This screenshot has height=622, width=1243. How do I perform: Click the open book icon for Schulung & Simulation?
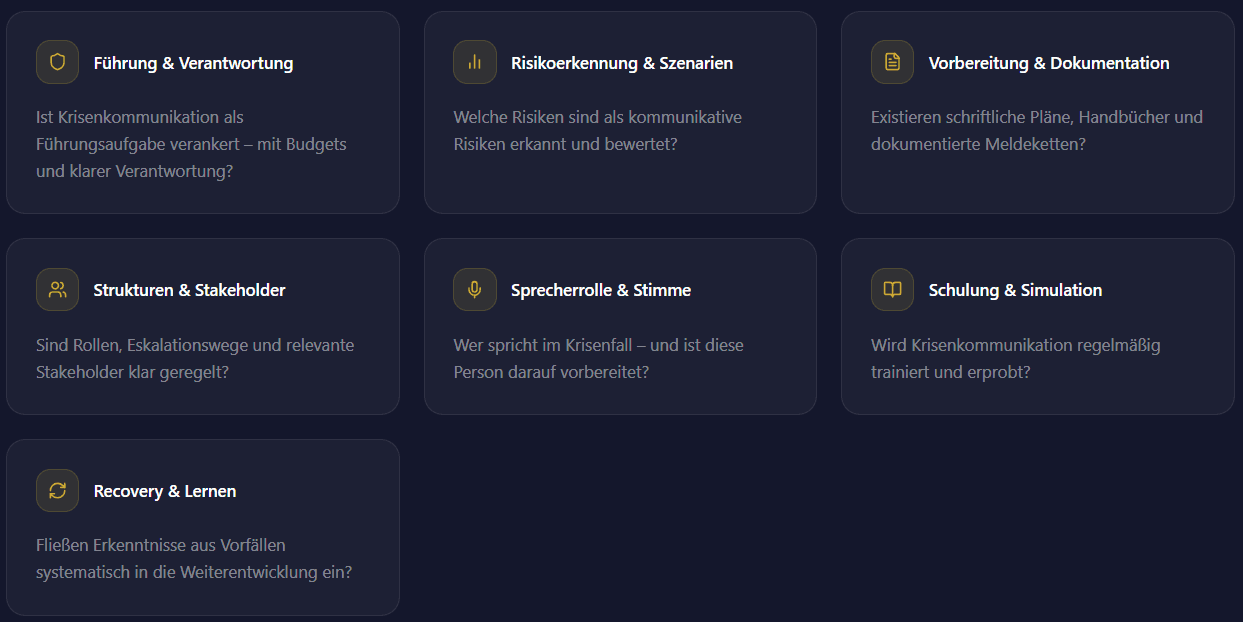click(892, 290)
